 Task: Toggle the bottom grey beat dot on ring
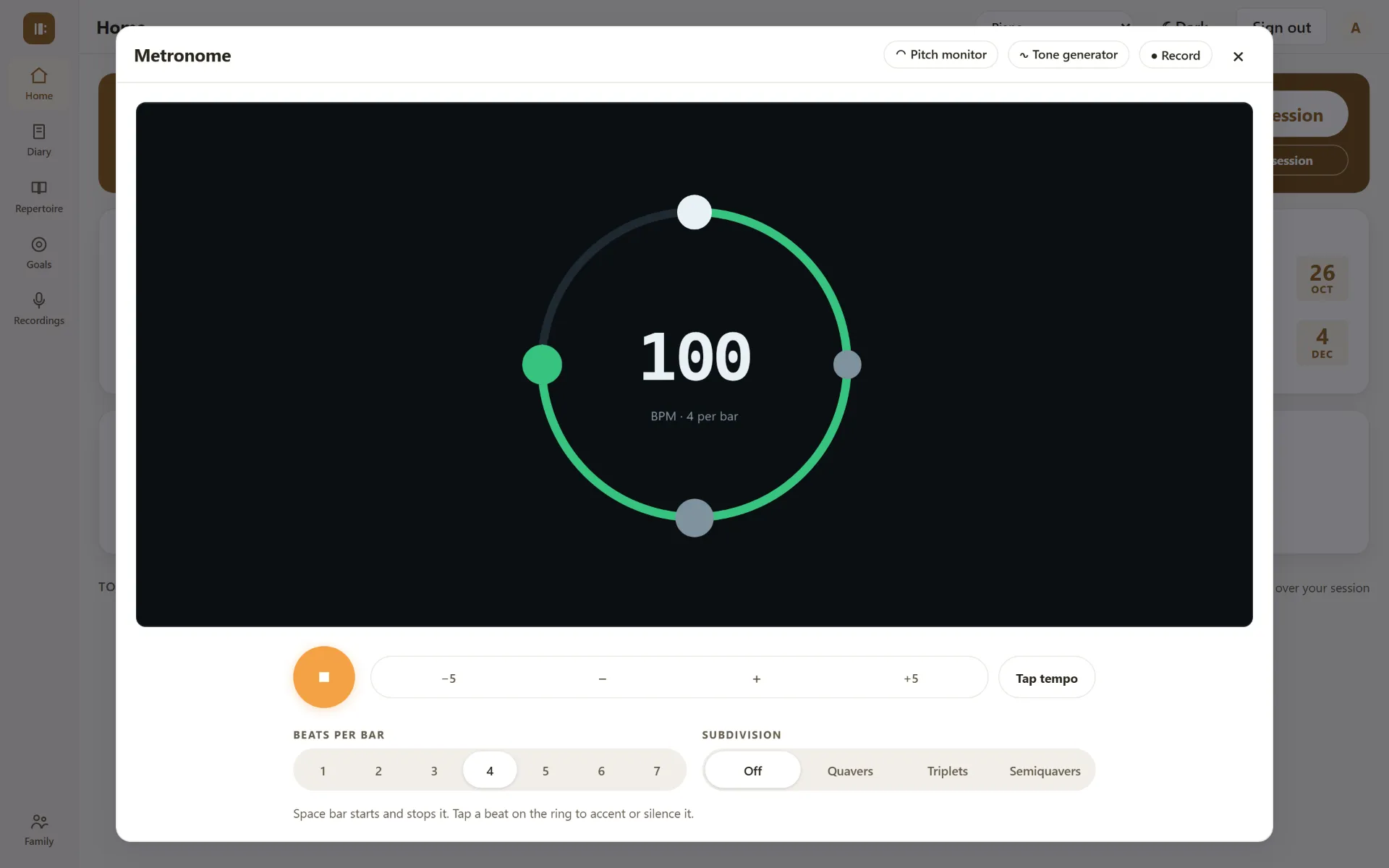(694, 518)
